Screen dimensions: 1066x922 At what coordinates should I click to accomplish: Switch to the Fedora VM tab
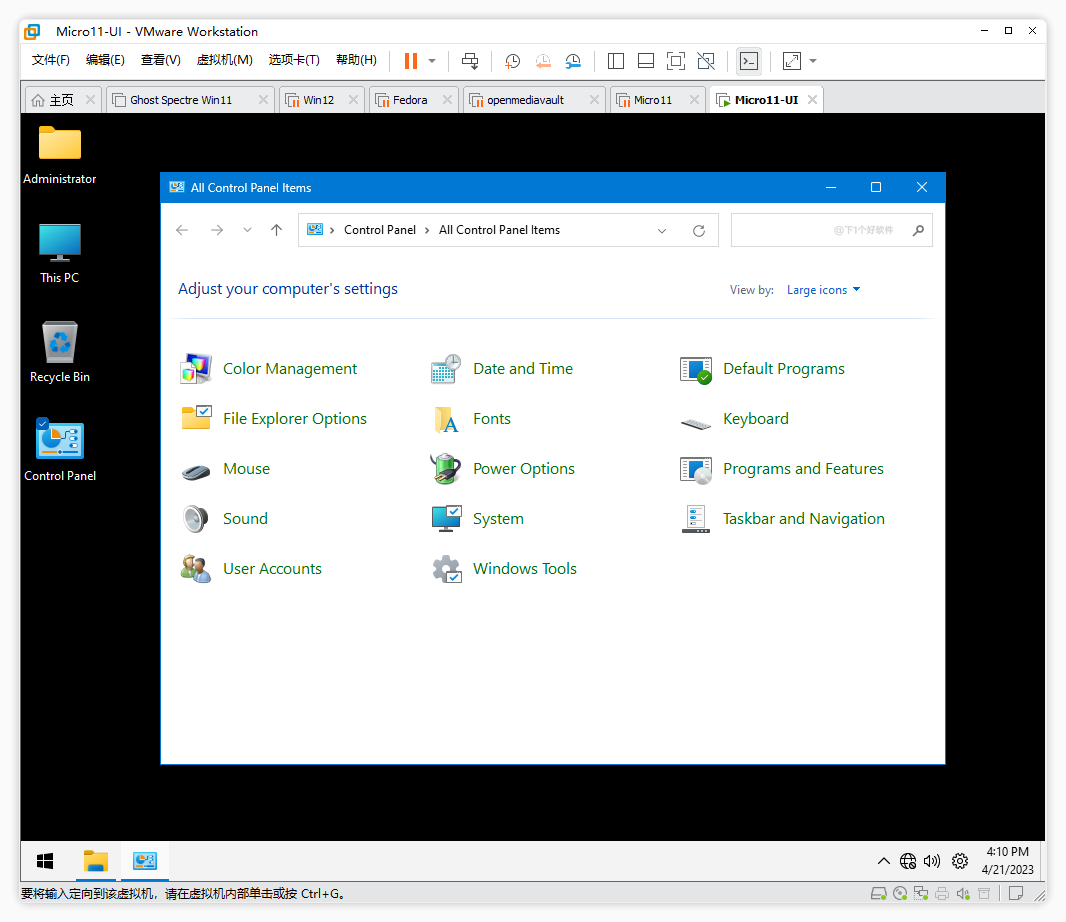click(x=410, y=100)
